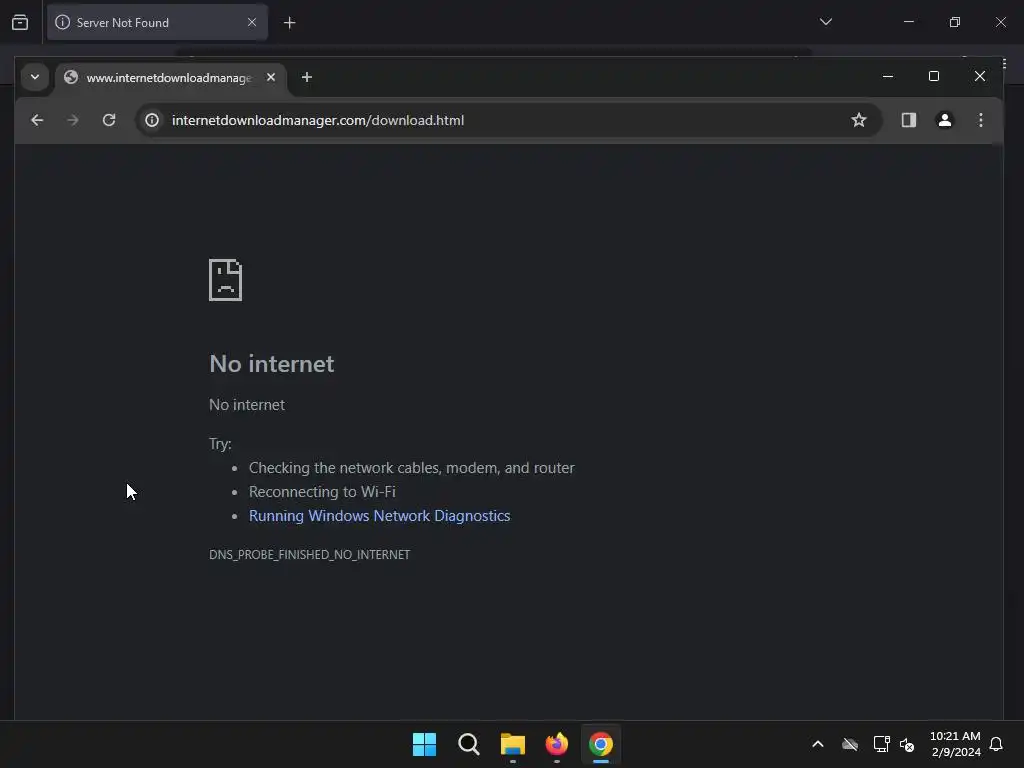
Task: Close the internetdownloadmanager tab
Action: tap(271, 77)
